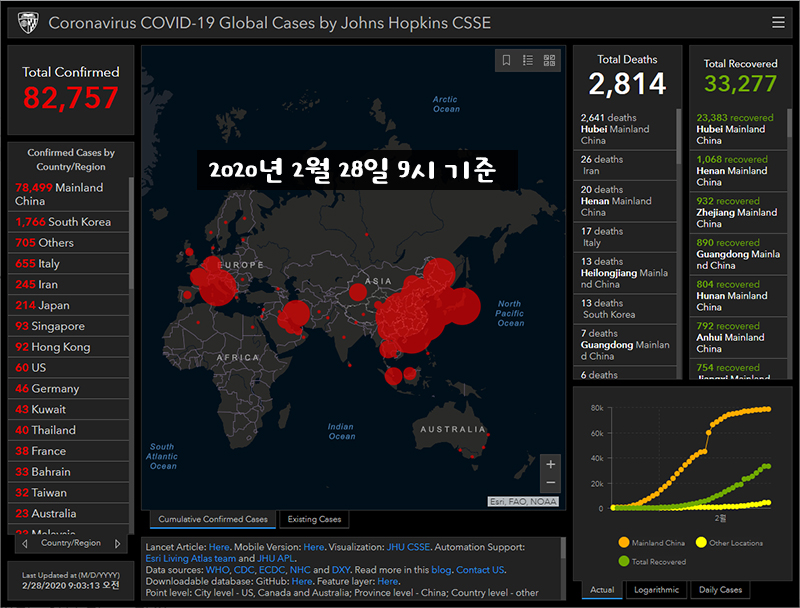This screenshot has width=800, height=608.
Task: Open the Feature layer Here link
Action: pyautogui.click(x=388, y=581)
